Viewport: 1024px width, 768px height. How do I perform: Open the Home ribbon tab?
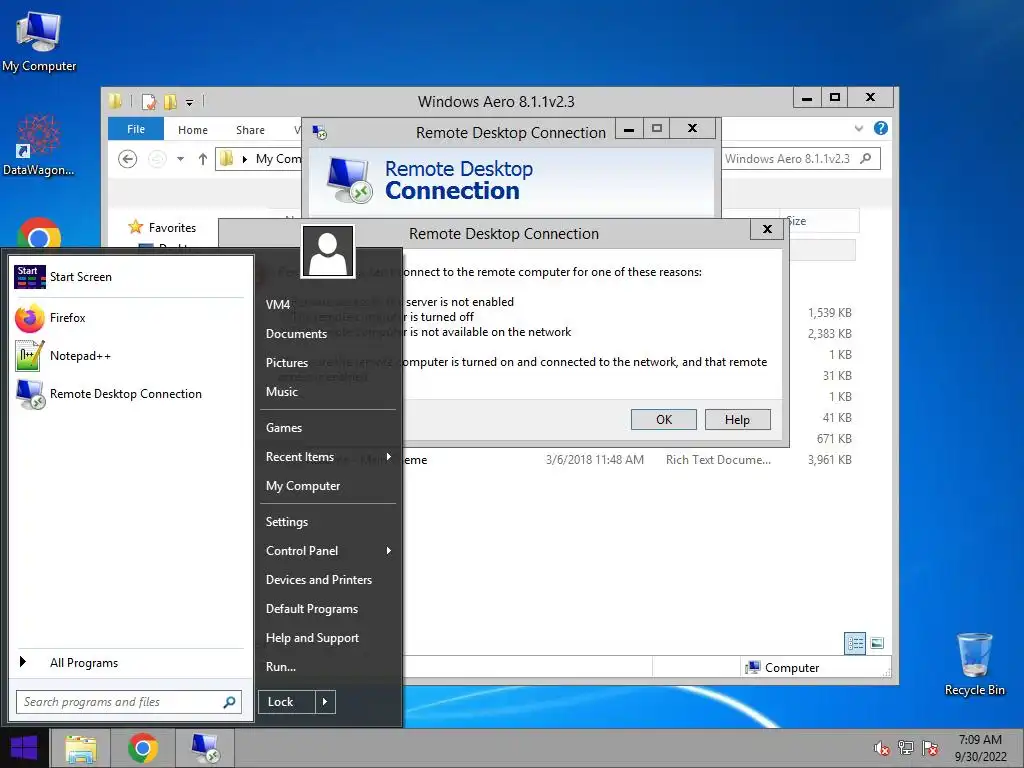coord(193,130)
